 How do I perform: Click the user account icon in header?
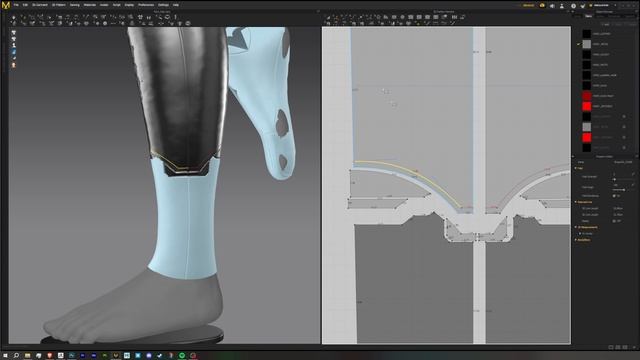tap(562, 6)
